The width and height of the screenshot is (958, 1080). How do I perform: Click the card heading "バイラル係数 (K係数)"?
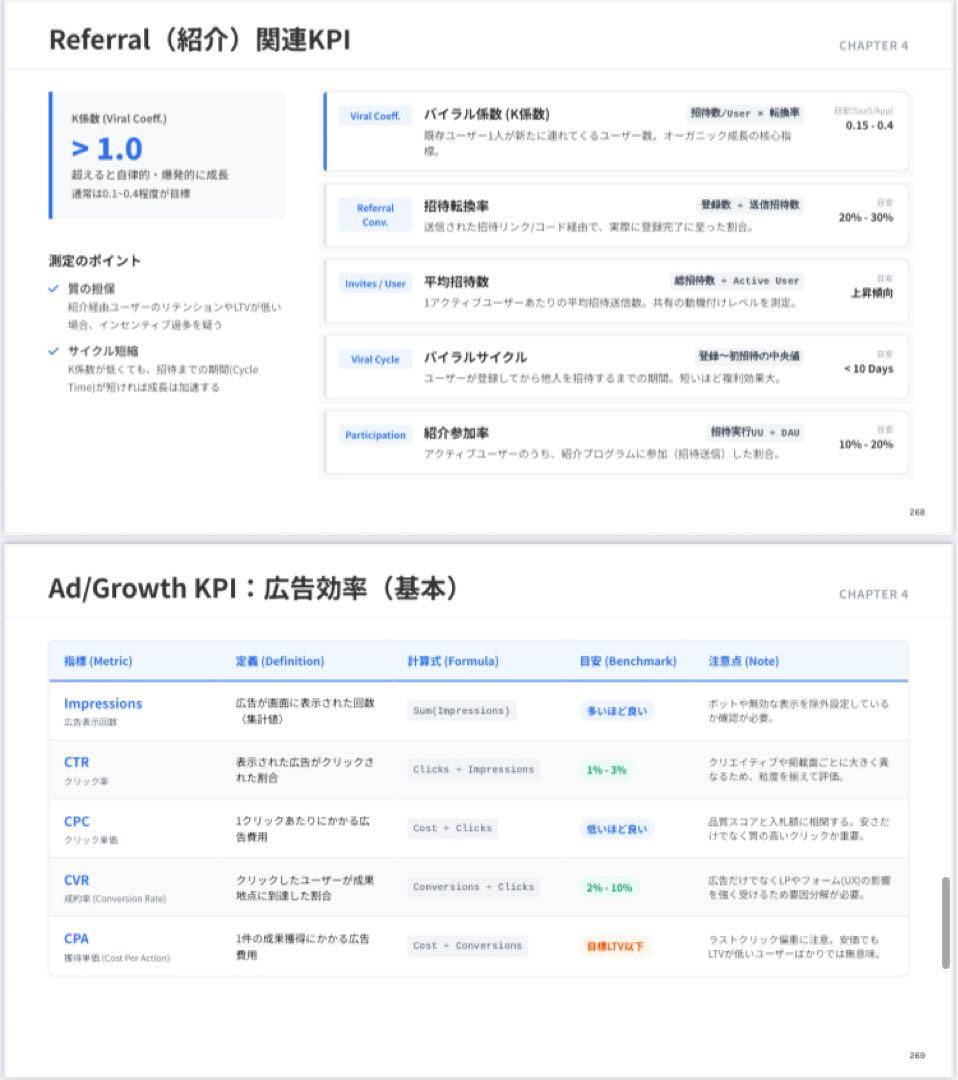[x=486, y=114]
